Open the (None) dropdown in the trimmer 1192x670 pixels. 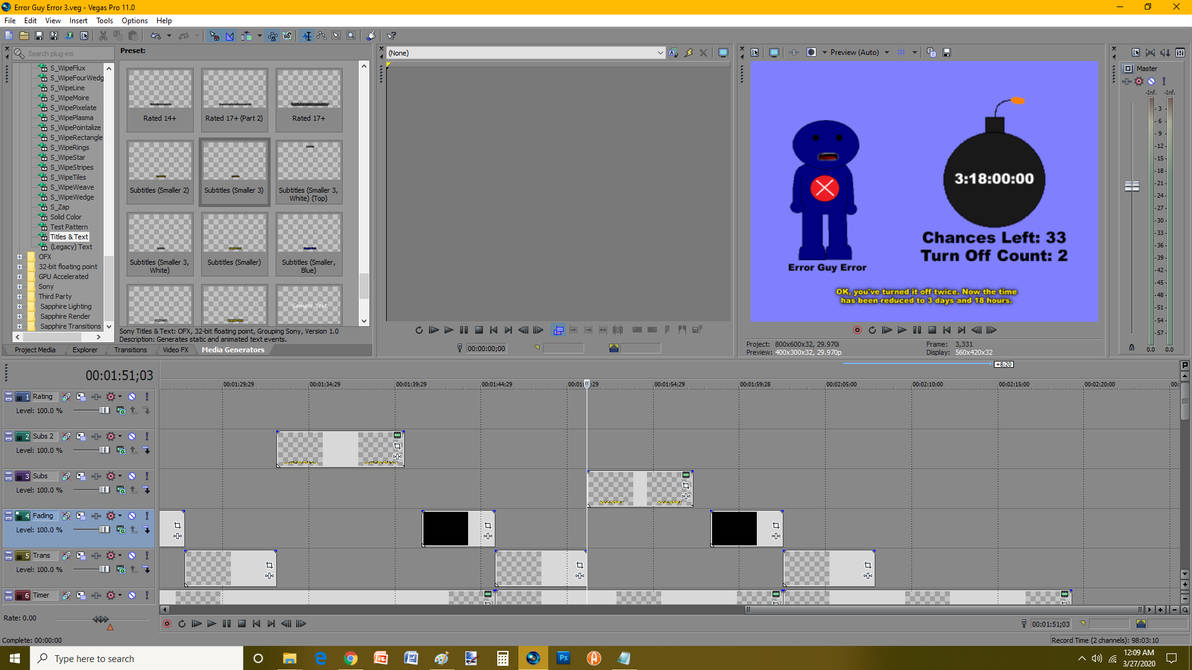tap(660, 53)
